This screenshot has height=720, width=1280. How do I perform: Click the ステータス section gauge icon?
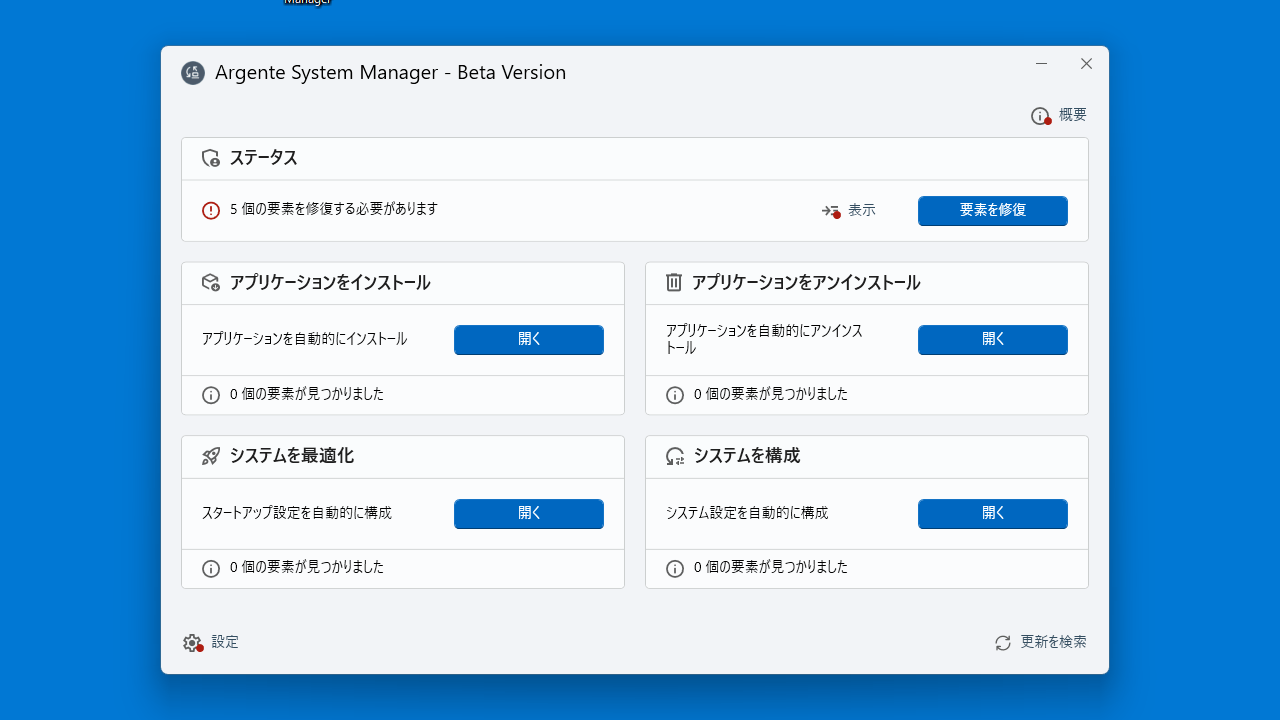210,157
